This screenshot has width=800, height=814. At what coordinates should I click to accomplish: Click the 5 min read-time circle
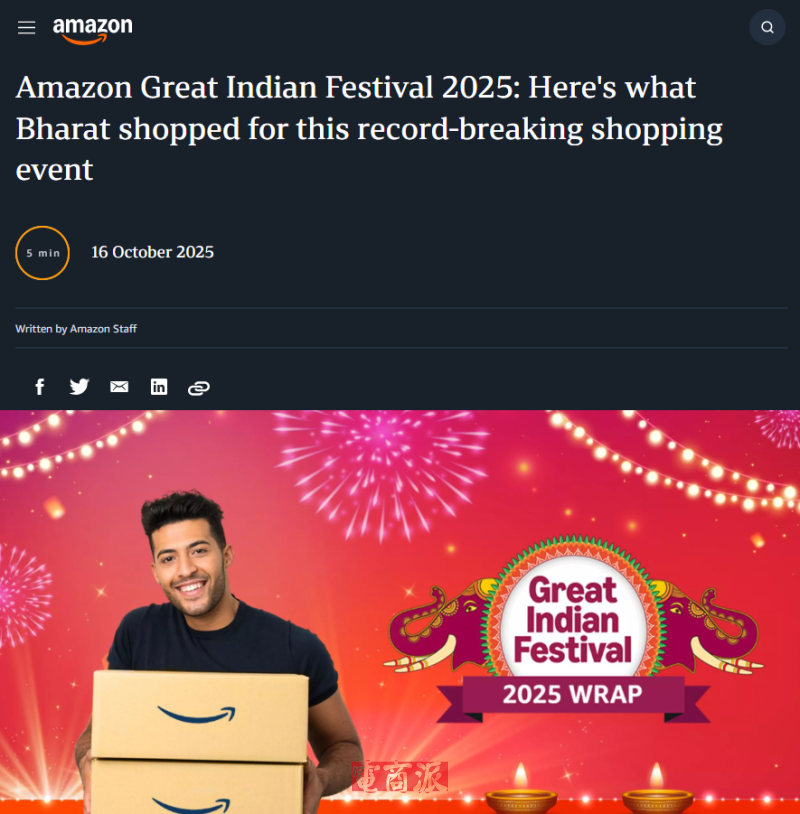[x=43, y=253]
